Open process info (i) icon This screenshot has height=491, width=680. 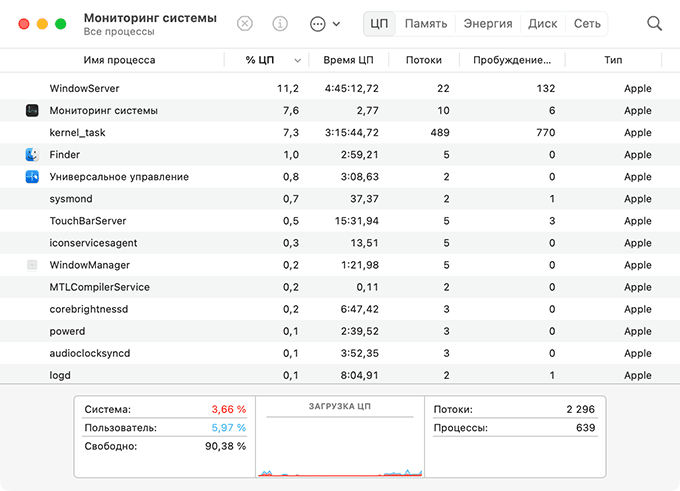tap(280, 23)
